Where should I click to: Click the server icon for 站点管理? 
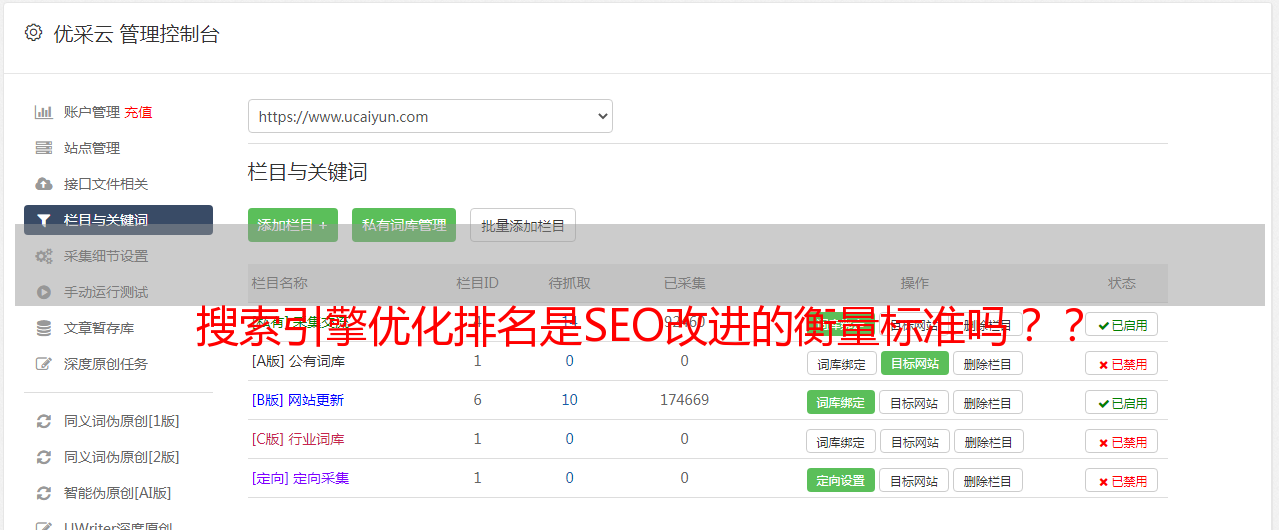[44, 148]
